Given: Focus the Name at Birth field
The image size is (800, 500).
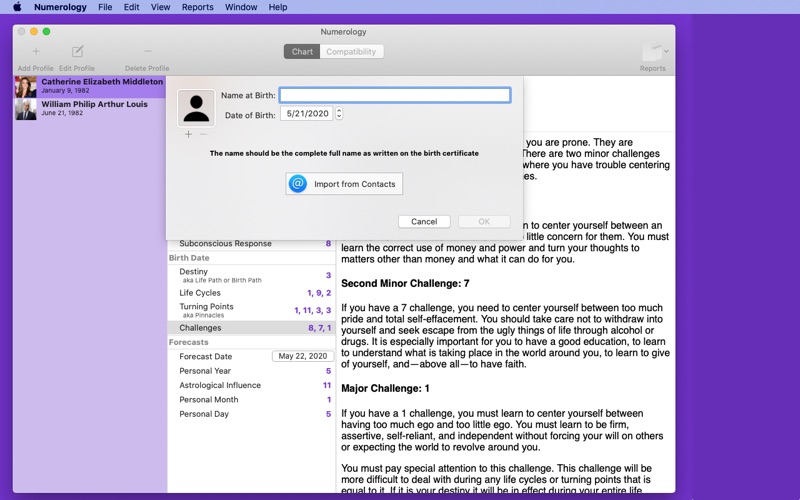Looking at the screenshot, I should tap(395, 95).
